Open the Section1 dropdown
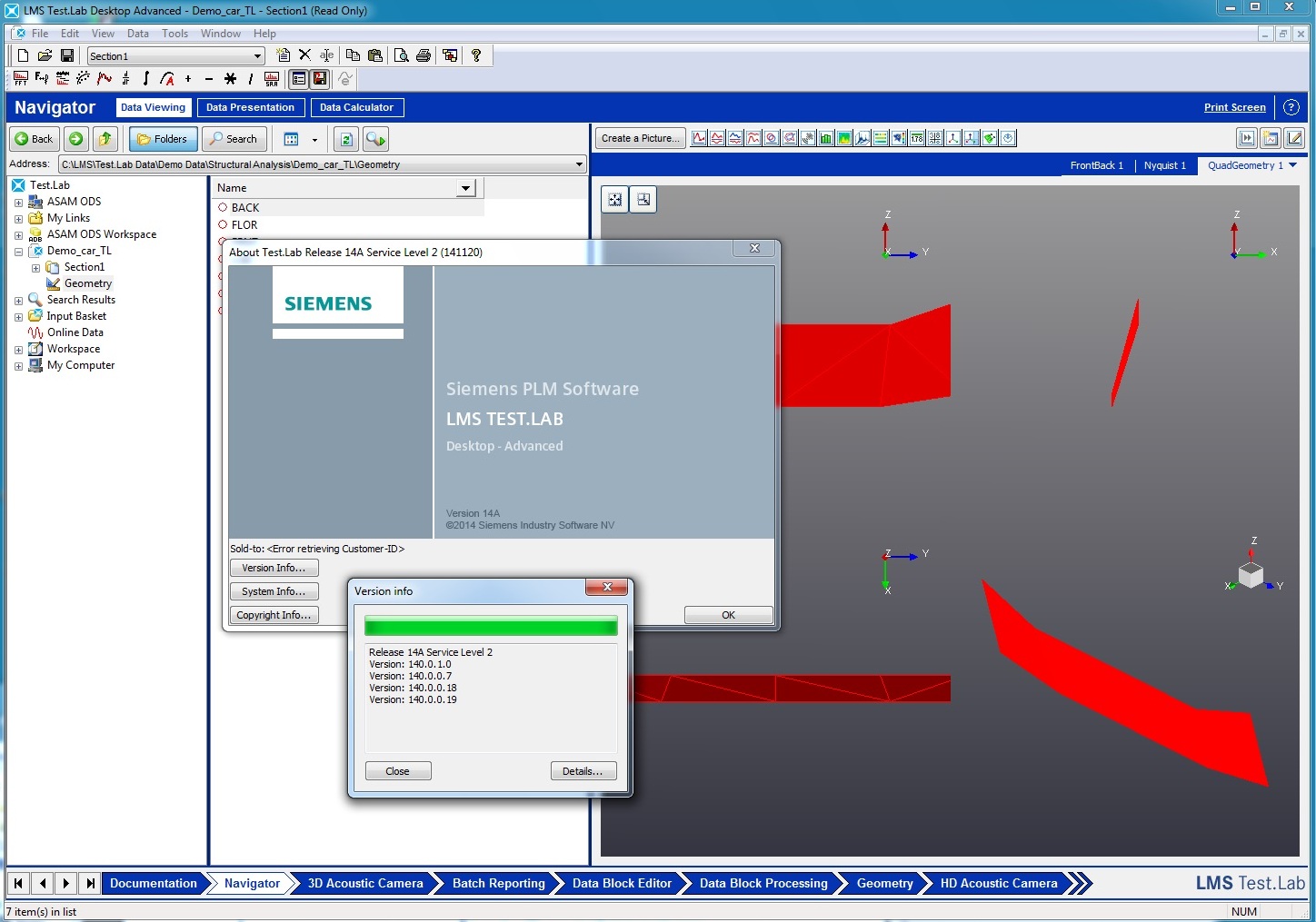This screenshot has width=1316, height=922. [257, 56]
